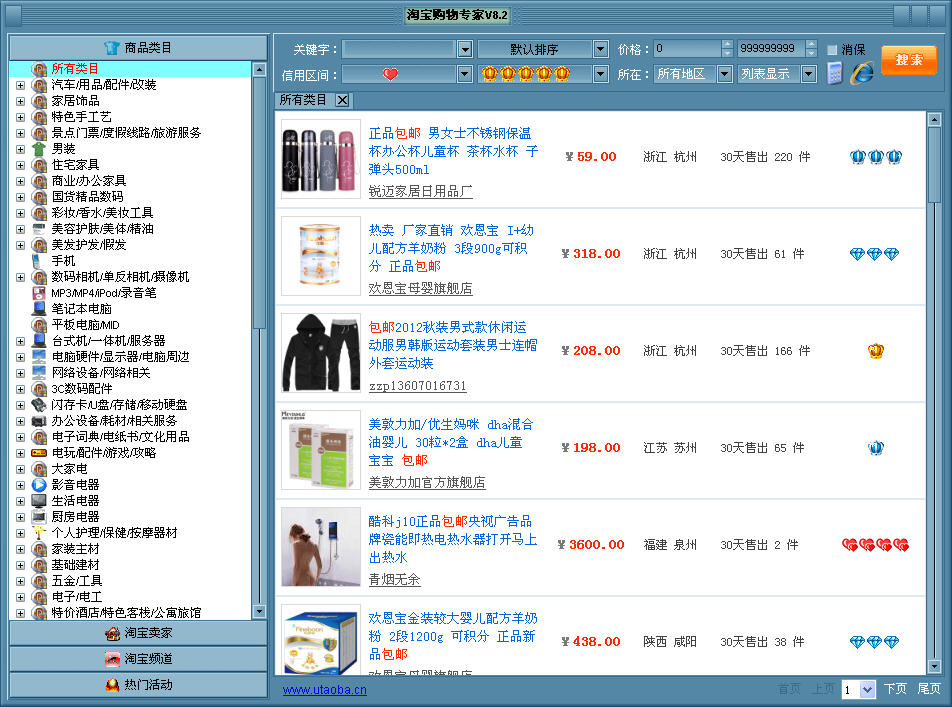Increase the maximum price spinner
Image resolution: width=952 pixels, height=707 pixels.
coord(811,44)
